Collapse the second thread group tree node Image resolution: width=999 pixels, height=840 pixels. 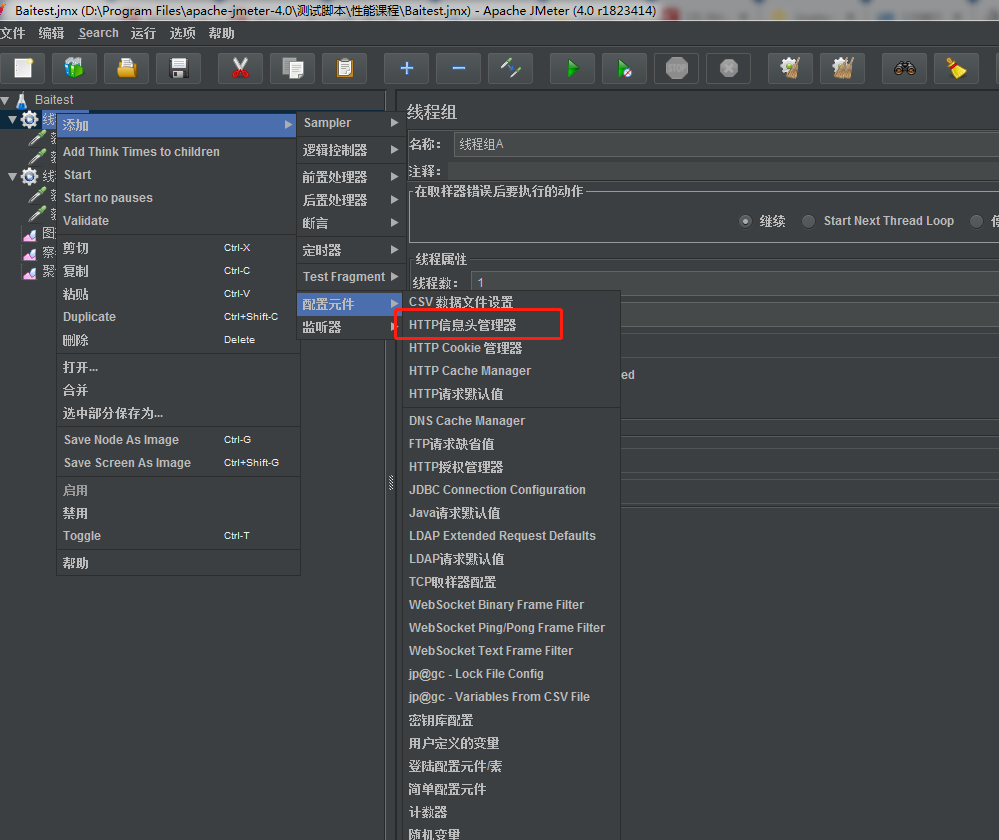tap(12, 176)
